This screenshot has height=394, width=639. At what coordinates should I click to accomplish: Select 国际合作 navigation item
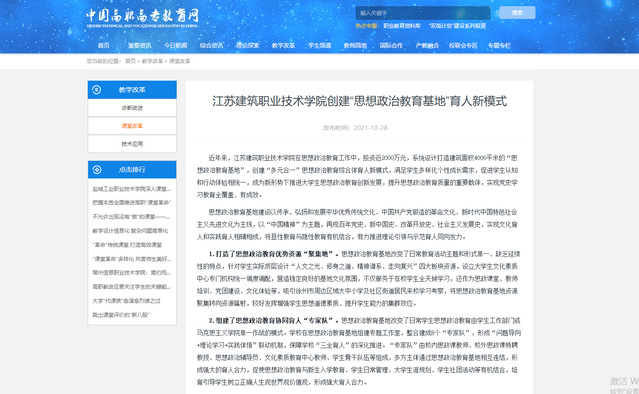391,45
